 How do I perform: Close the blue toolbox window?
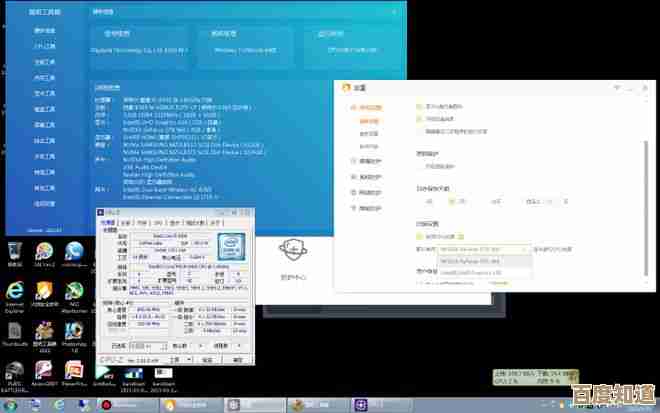(x=394, y=12)
